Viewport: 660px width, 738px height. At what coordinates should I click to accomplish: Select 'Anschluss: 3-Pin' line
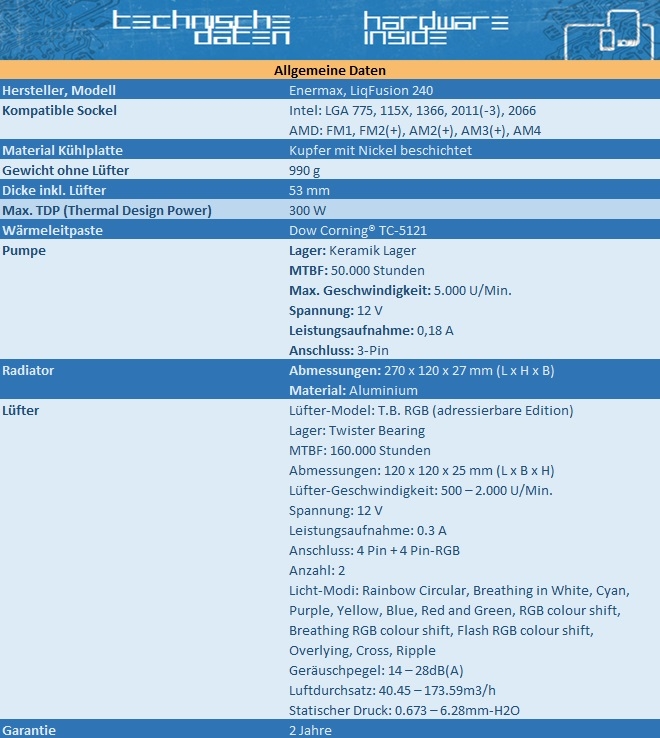click(x=338, y=351)
